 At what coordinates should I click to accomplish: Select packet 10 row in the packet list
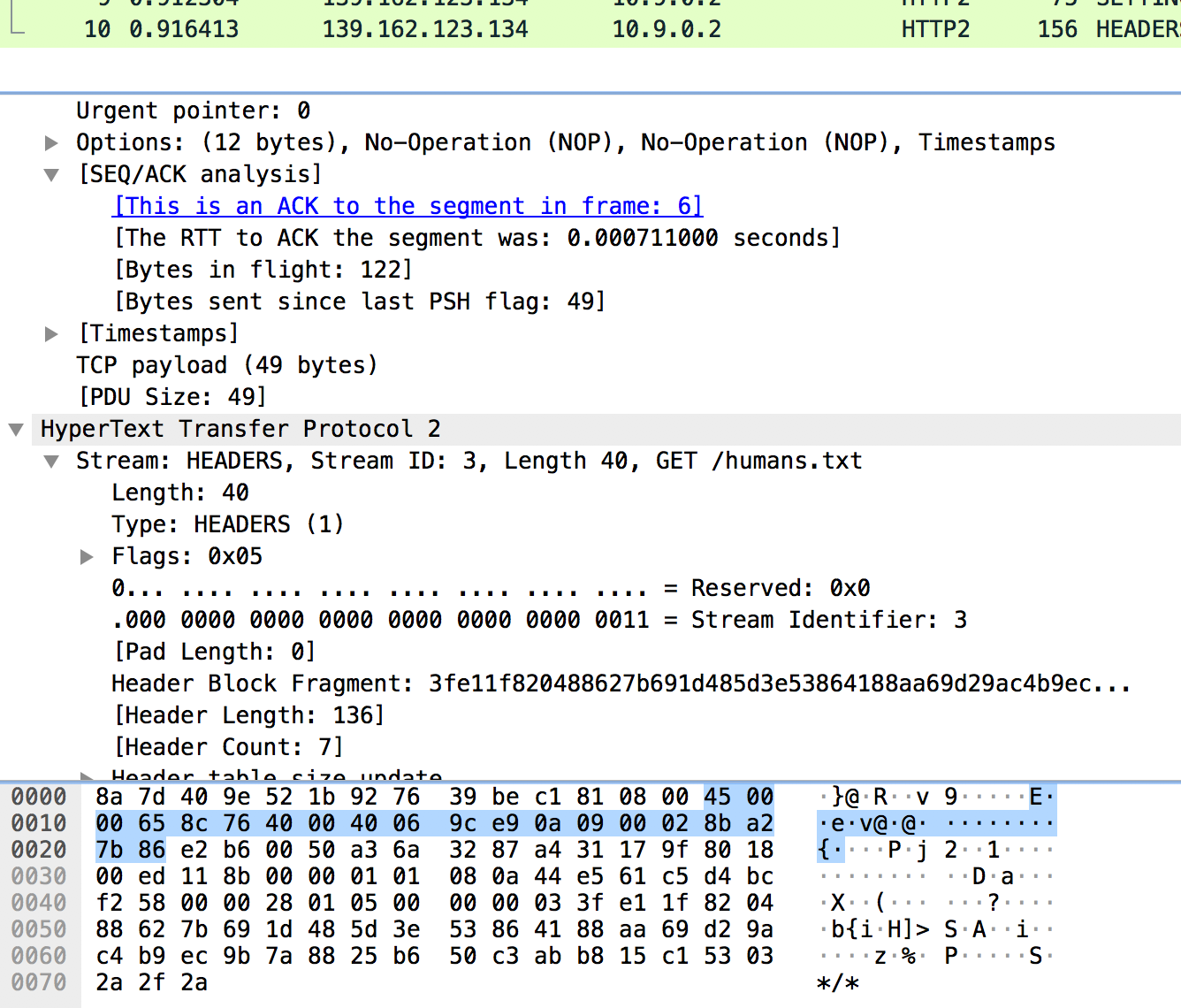point(590,29)
